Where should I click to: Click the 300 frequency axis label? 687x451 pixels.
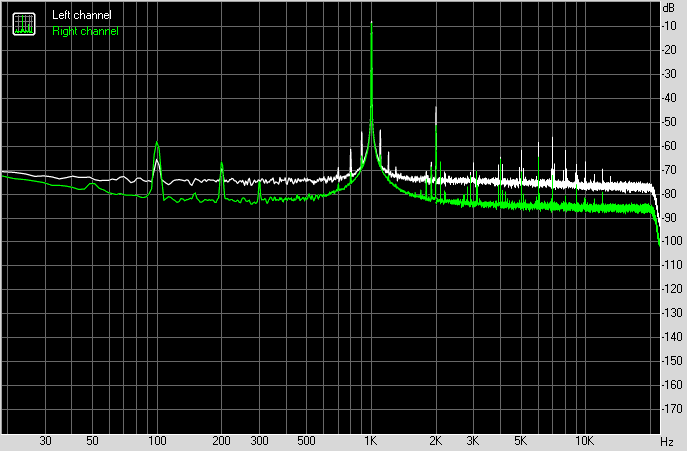[x=259, y=440]
